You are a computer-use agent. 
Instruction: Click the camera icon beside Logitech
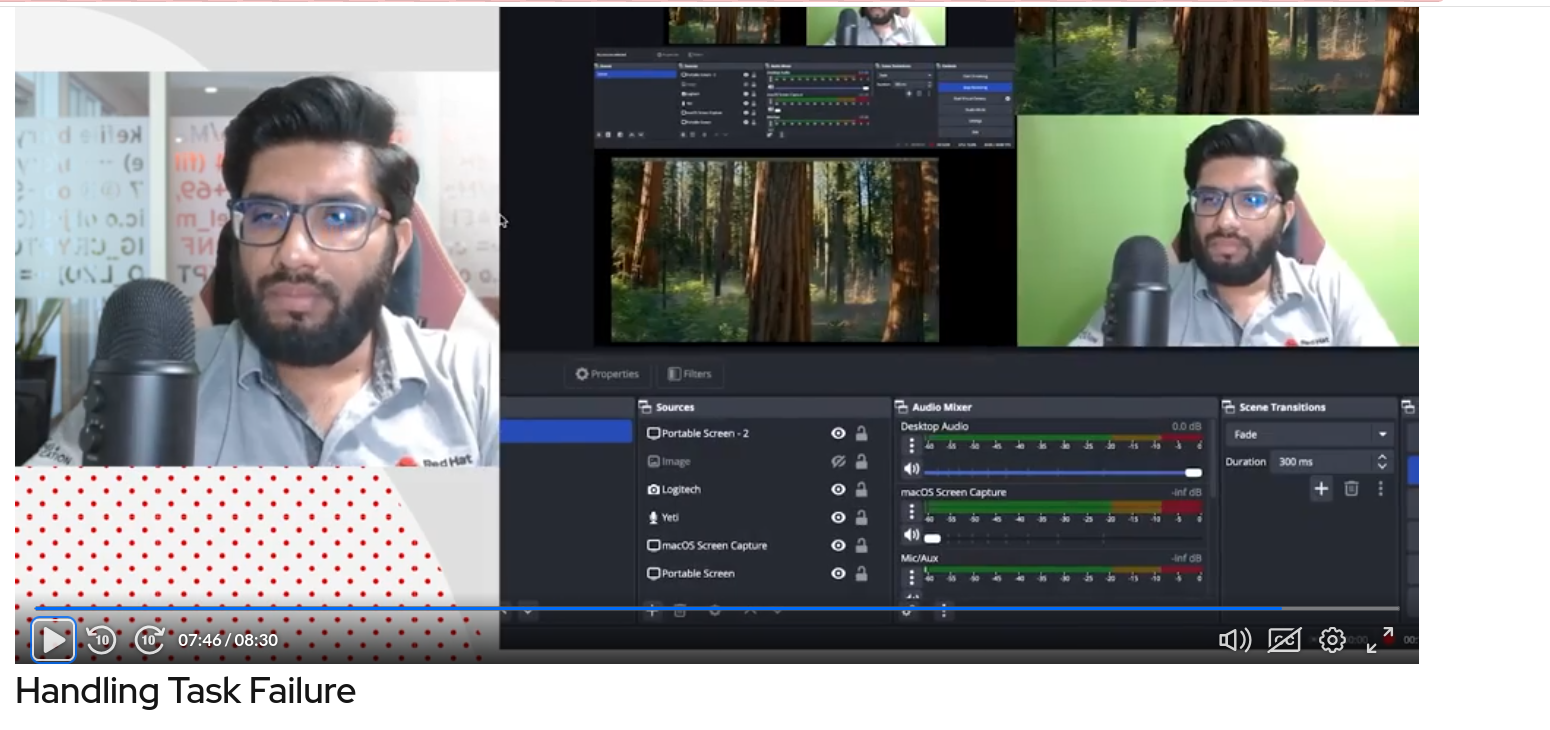point(653,489)
